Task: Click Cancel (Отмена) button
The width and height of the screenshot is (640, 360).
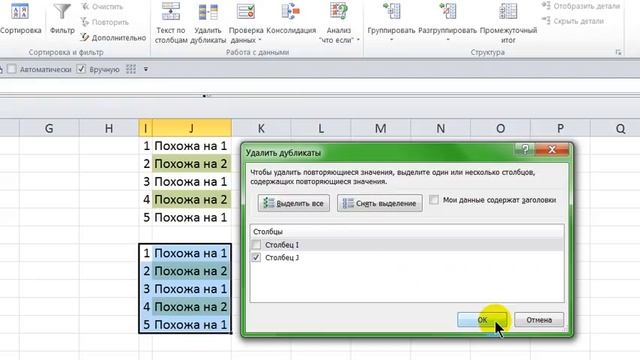Action: pos(539,320)
